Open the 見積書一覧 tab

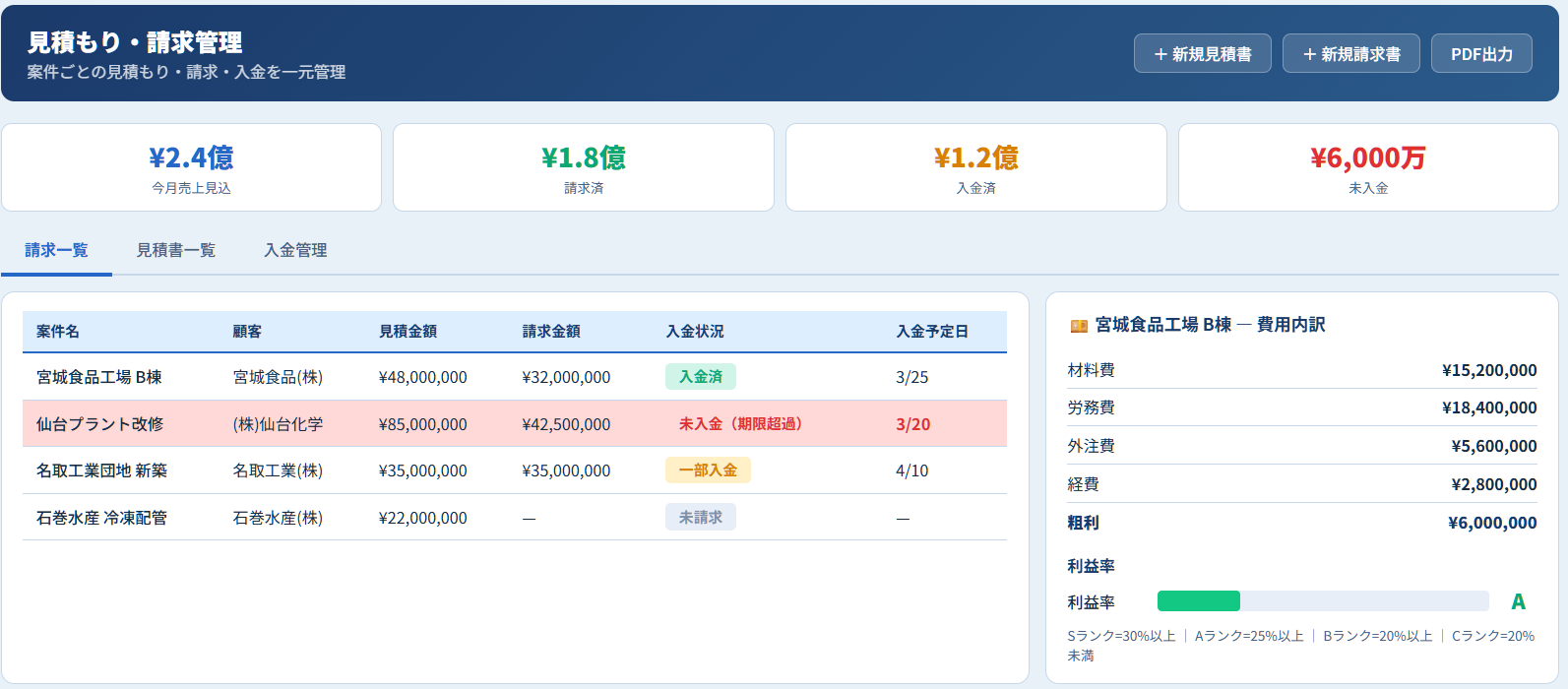pos(175,251)
